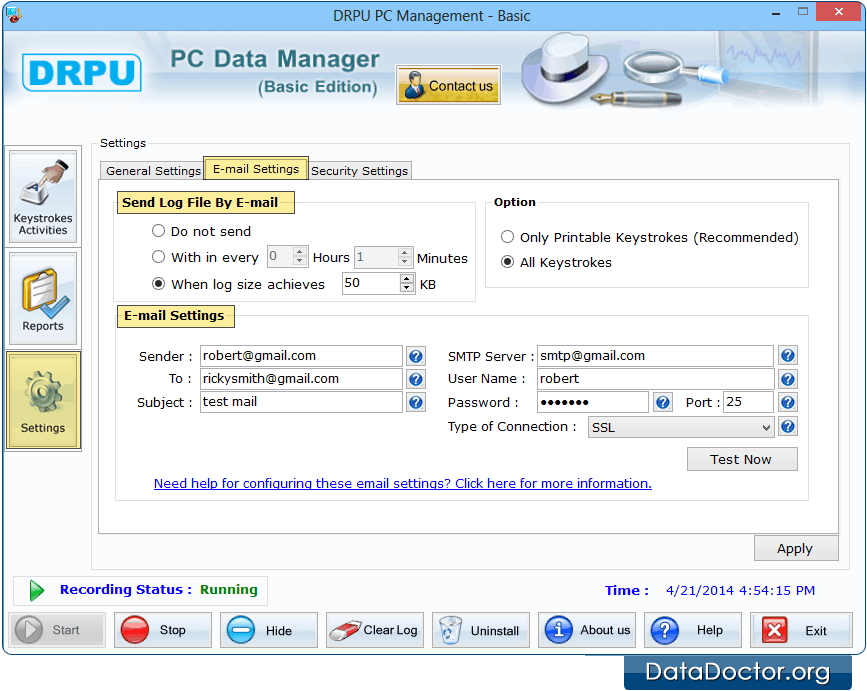Click help icon next to Password field
The image size is (867, 691).
[662, 402]
